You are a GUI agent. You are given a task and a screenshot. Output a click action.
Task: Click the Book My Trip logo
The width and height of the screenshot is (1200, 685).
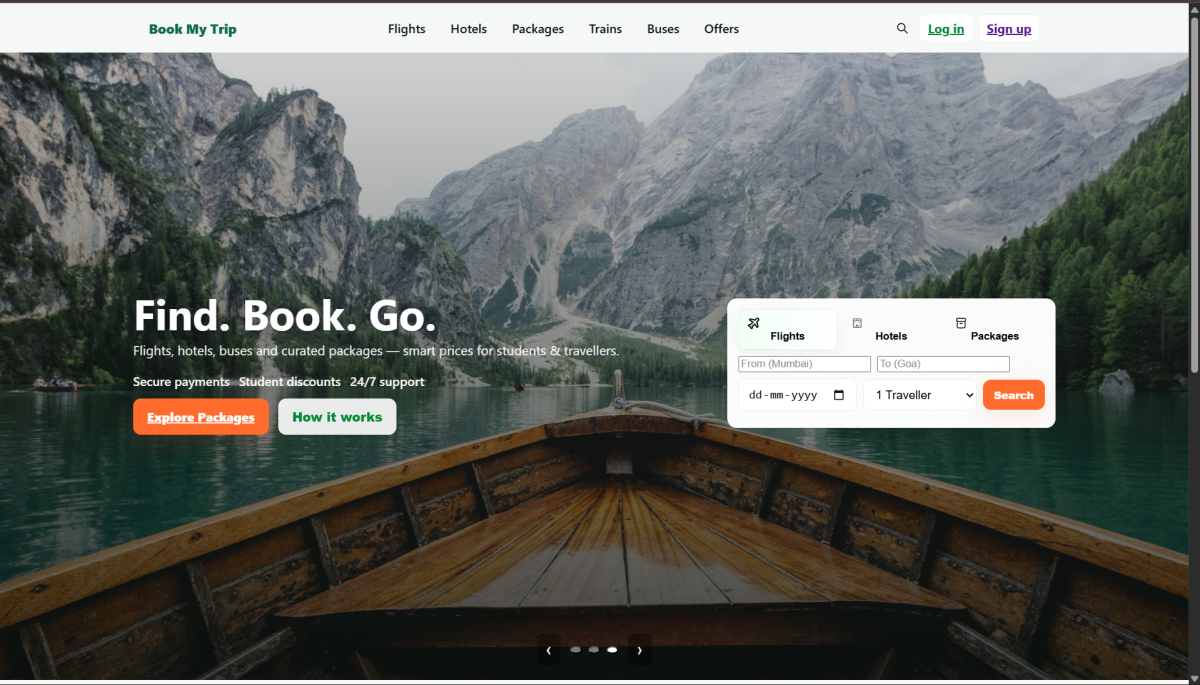(193, 29)
